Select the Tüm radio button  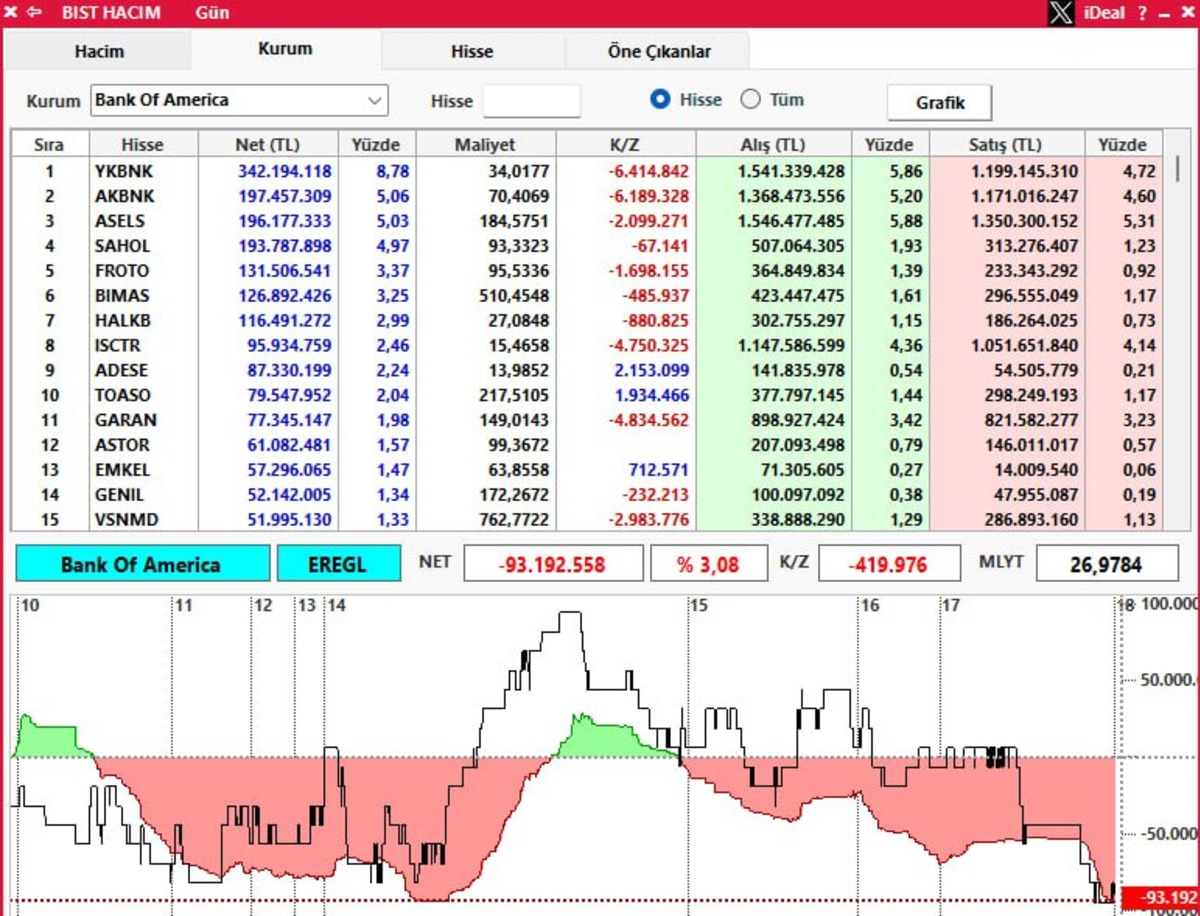point(750,99)
